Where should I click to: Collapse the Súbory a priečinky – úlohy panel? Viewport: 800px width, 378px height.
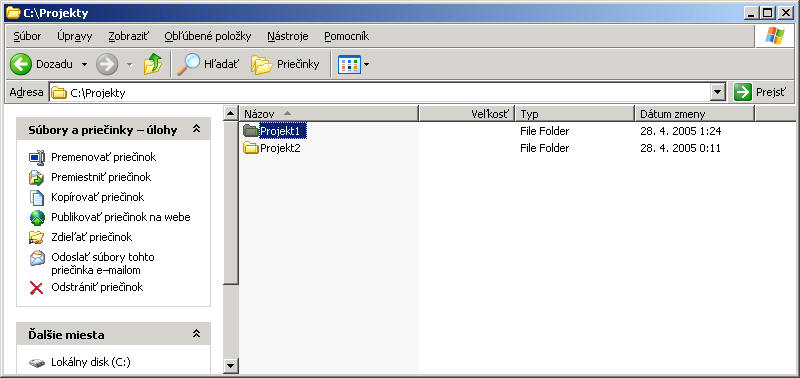196,130
